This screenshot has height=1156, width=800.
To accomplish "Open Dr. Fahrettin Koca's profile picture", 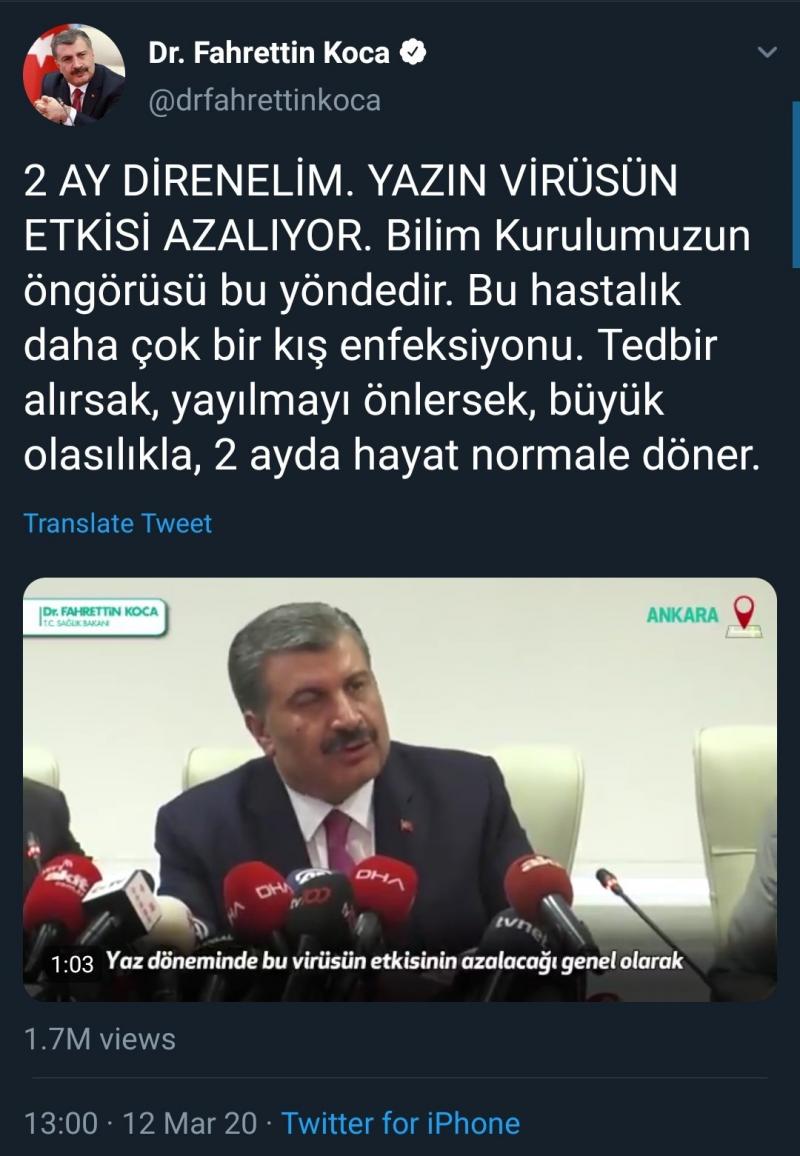I will (x=74, y=76).
